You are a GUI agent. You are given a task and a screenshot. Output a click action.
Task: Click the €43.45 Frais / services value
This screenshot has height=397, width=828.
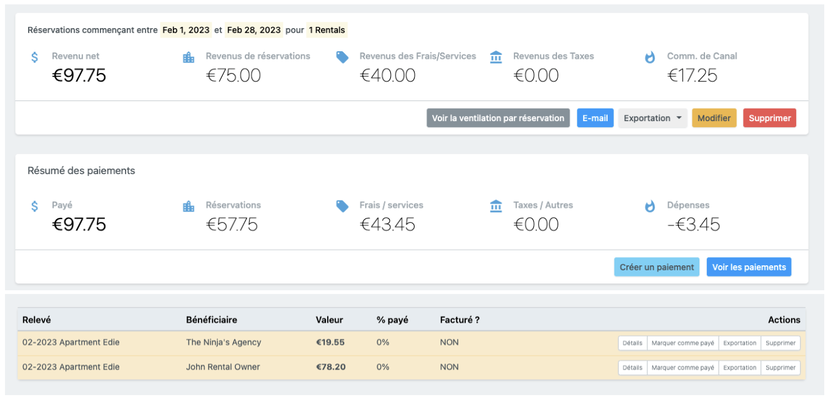(388, 225)
